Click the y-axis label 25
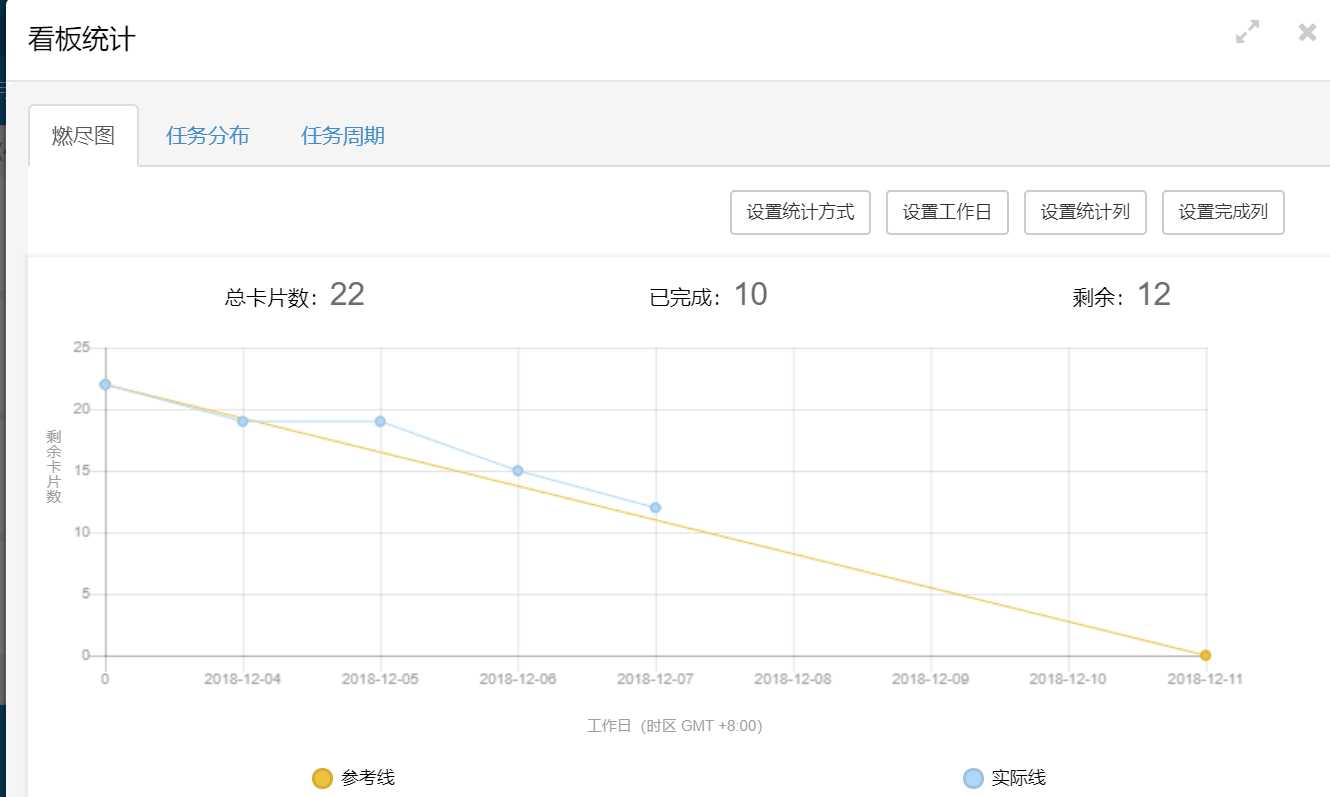The height and width of the screenshot is (797, 1330). coord(82,347)
